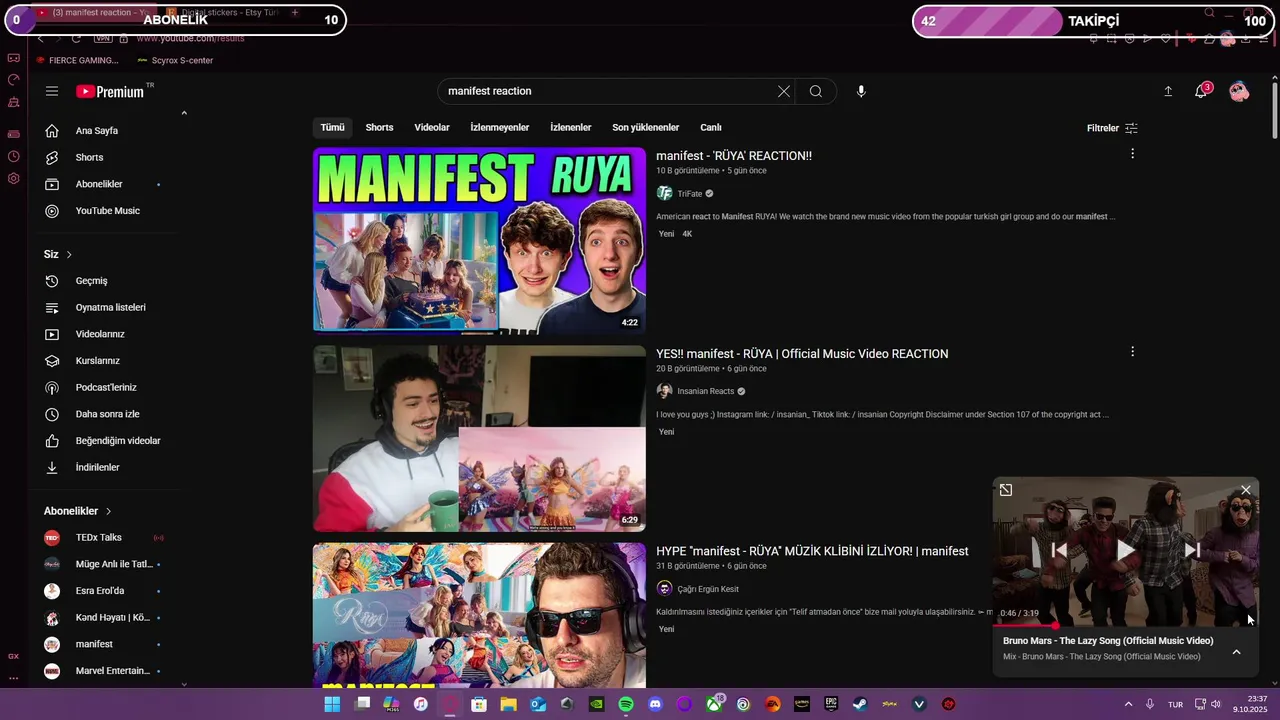The image size is (1280, 720).
Task: Open GX Control speedometer in Opera sidebar
Action: coord(13,80)
